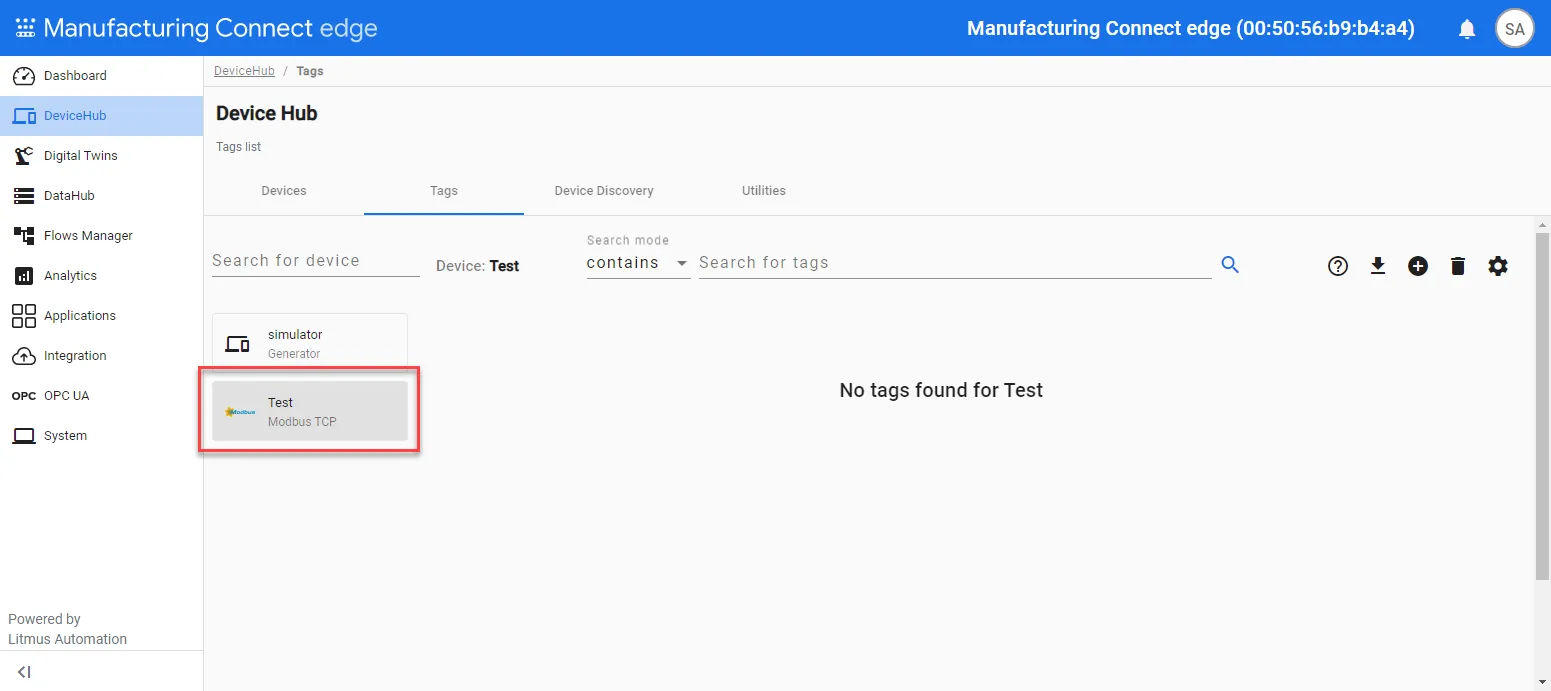Click the page vertical scrollbar
Screen dimensions: 1551x691
(1542, 405)
